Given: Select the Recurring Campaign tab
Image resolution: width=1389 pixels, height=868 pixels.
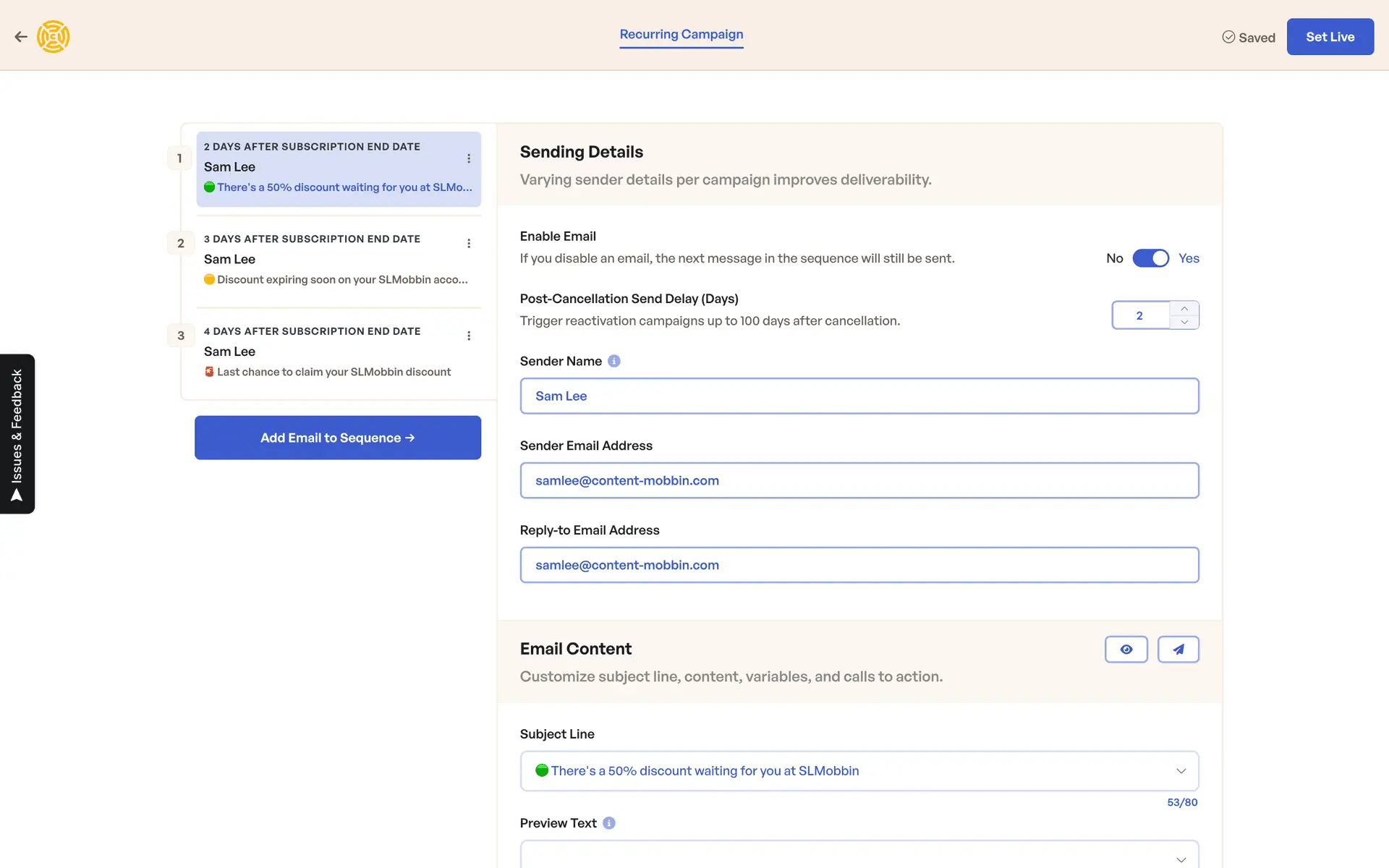Looking at the screenshot, I should (x=681, y=35).
